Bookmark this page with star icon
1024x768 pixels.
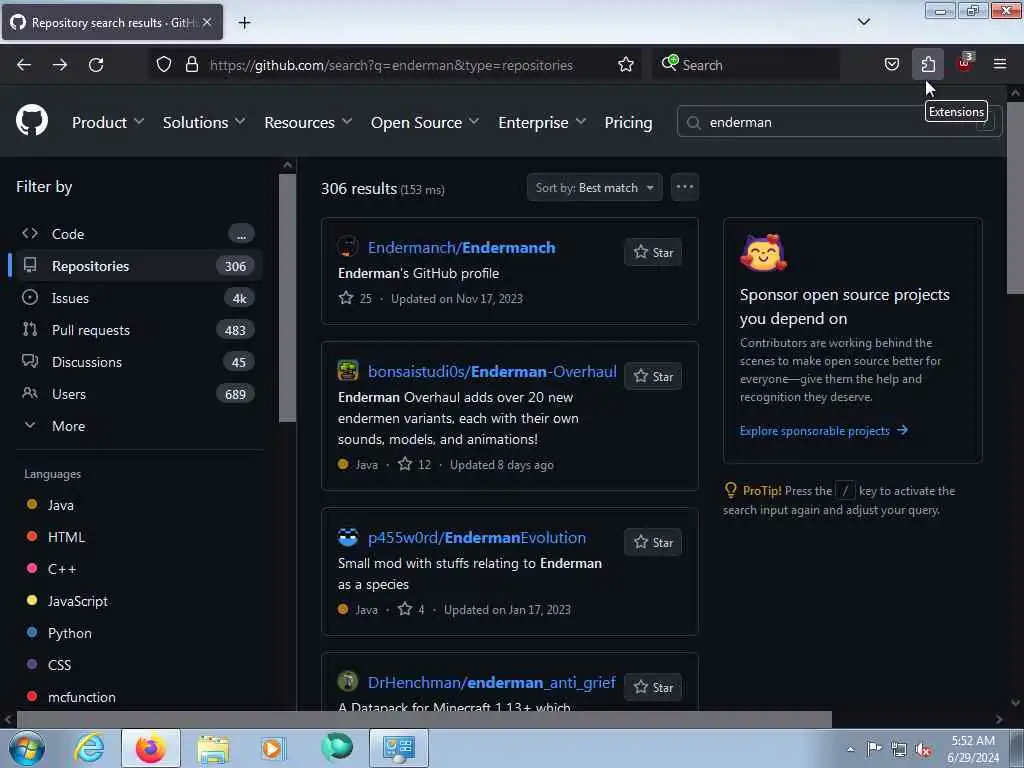[626, 64]
